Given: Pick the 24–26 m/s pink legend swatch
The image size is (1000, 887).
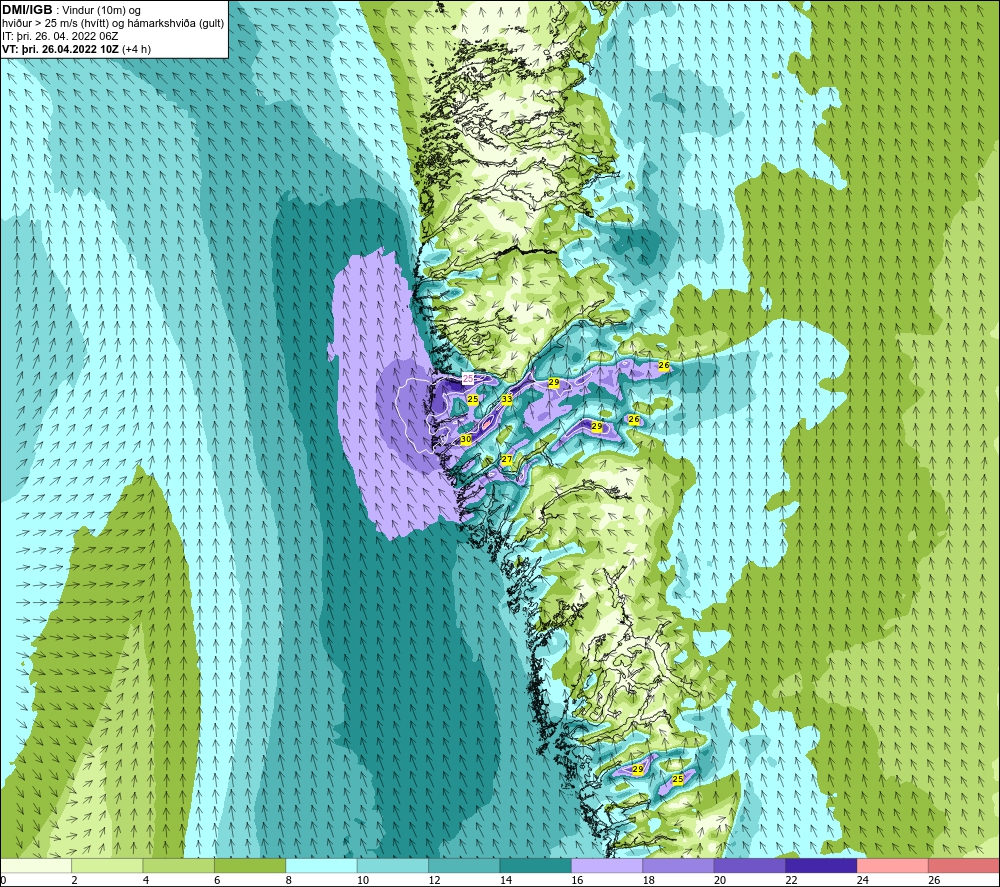Looking at the screenshot, I should pos(893,865).
